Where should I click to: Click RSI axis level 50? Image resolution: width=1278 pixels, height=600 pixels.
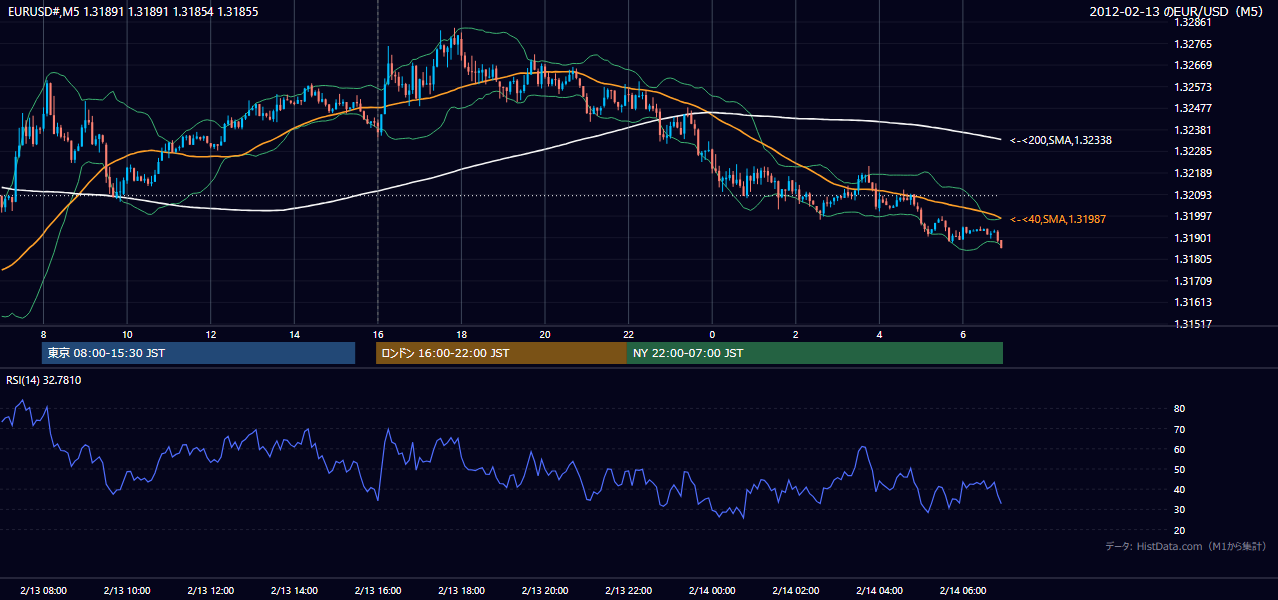(x=1180, y=469)
